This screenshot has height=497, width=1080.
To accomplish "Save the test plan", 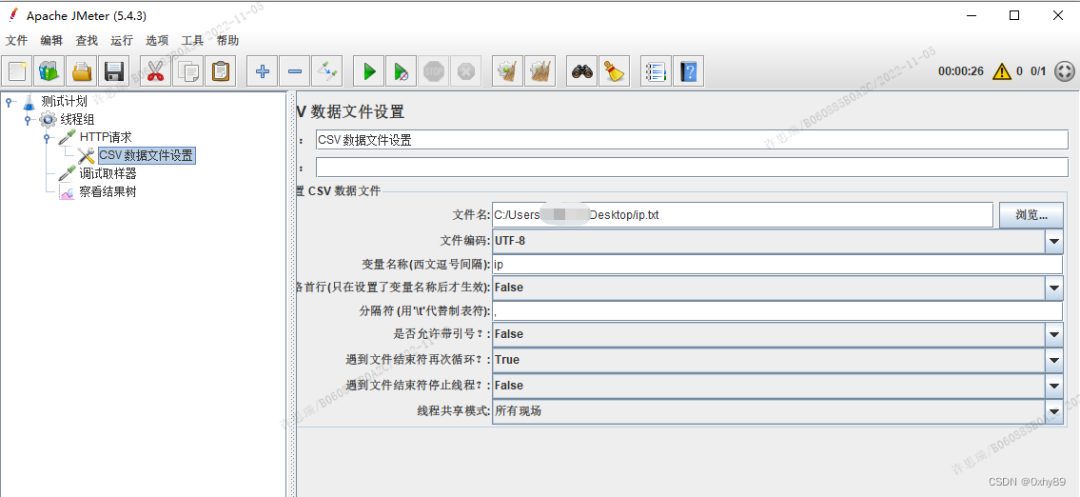I will coord(114,71).
